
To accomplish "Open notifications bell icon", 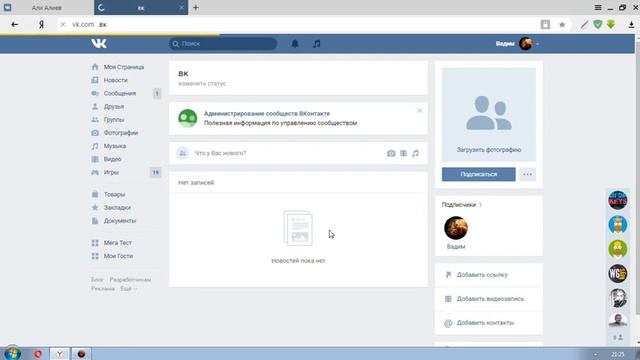I will pos(295,44).
